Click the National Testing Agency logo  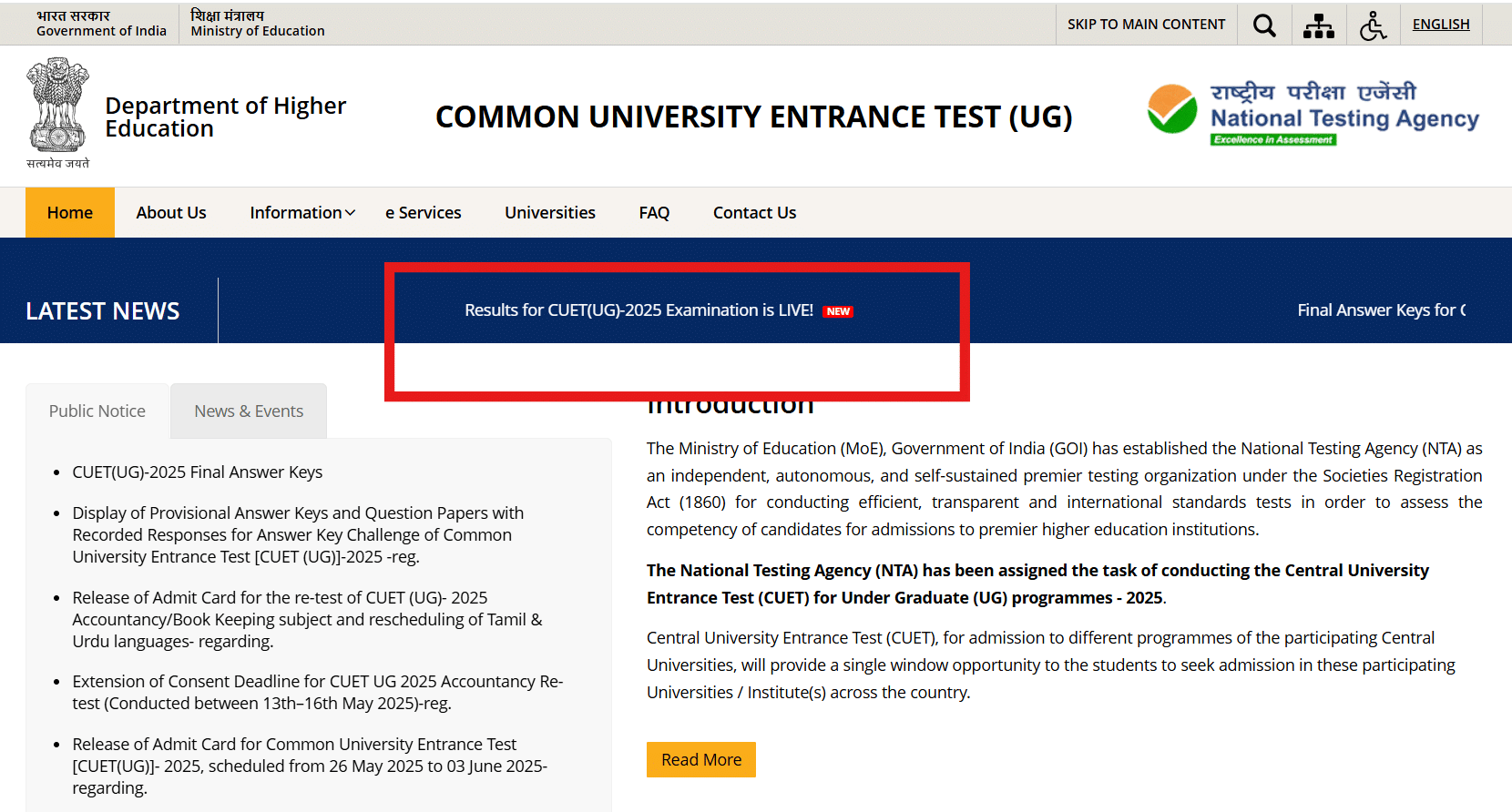tap(1313, 115)
